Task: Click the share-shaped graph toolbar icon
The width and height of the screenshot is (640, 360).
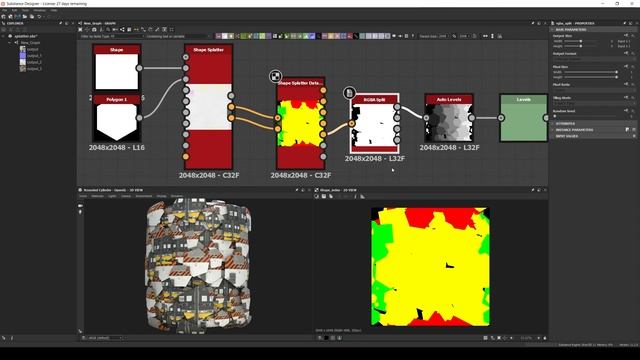Action: (122, 29)
